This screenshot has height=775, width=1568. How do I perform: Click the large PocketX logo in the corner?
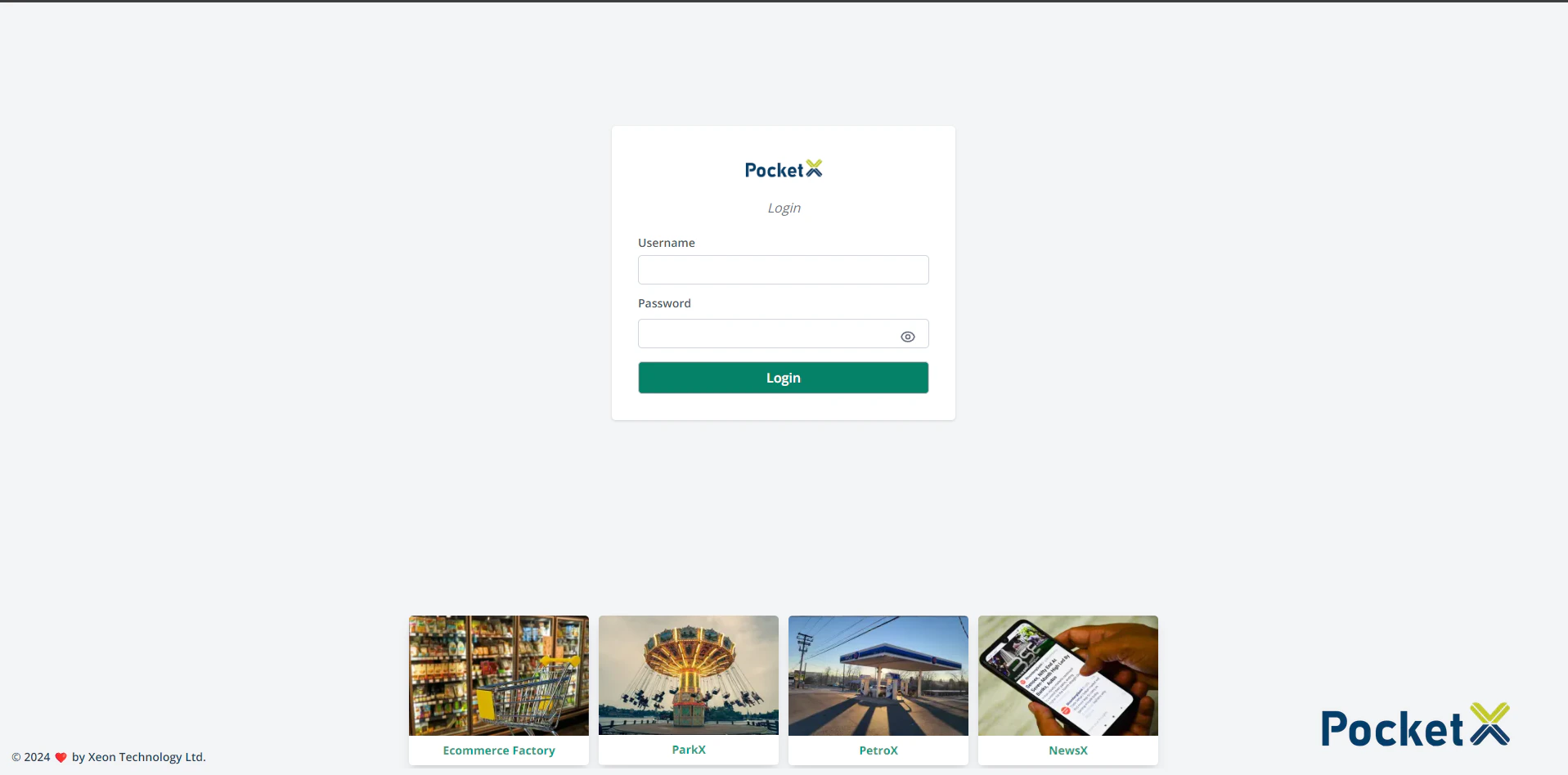click(1415, 726)
